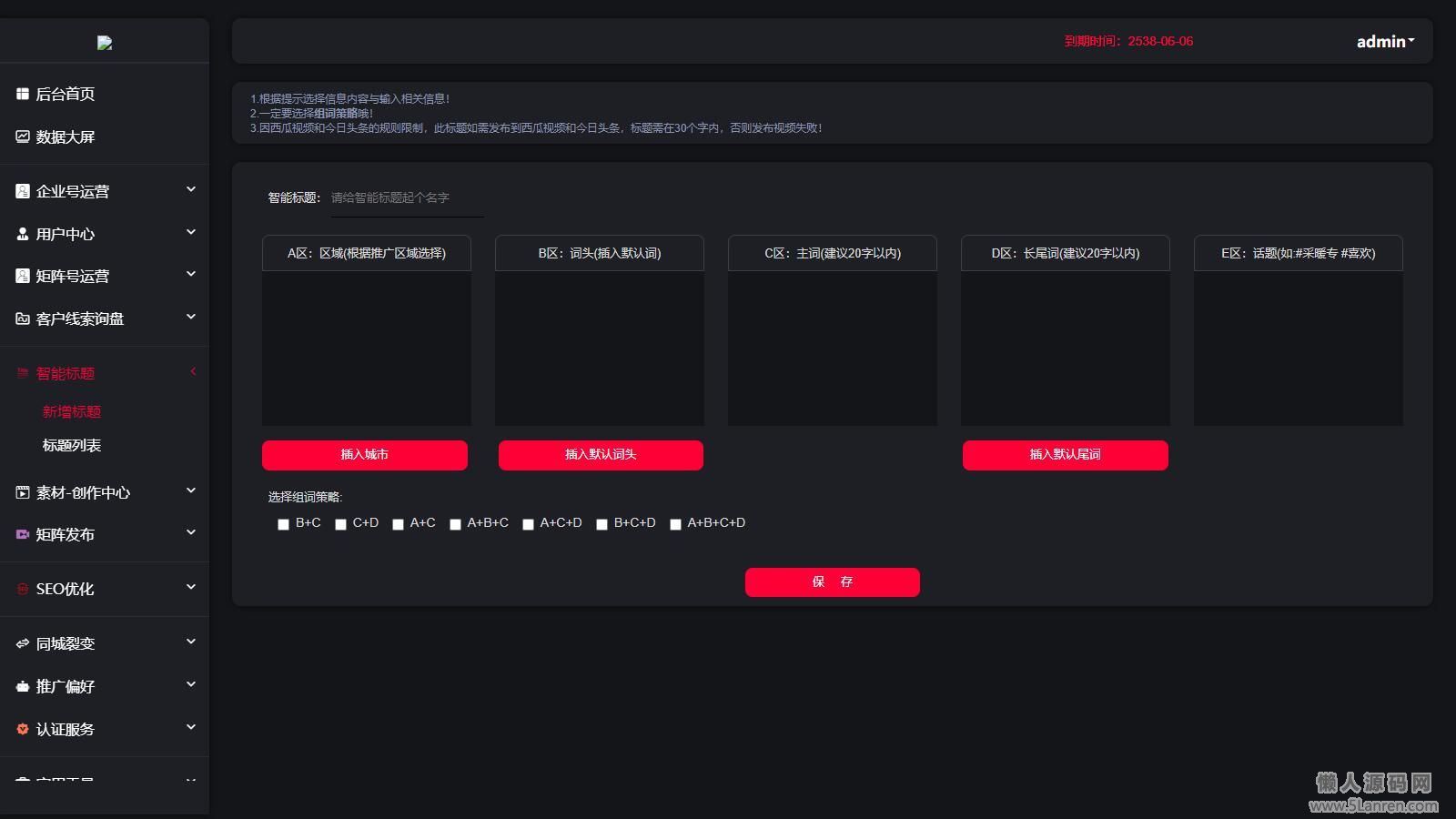Click the 素材-创作中心 sidebar icon

[23, 492]
